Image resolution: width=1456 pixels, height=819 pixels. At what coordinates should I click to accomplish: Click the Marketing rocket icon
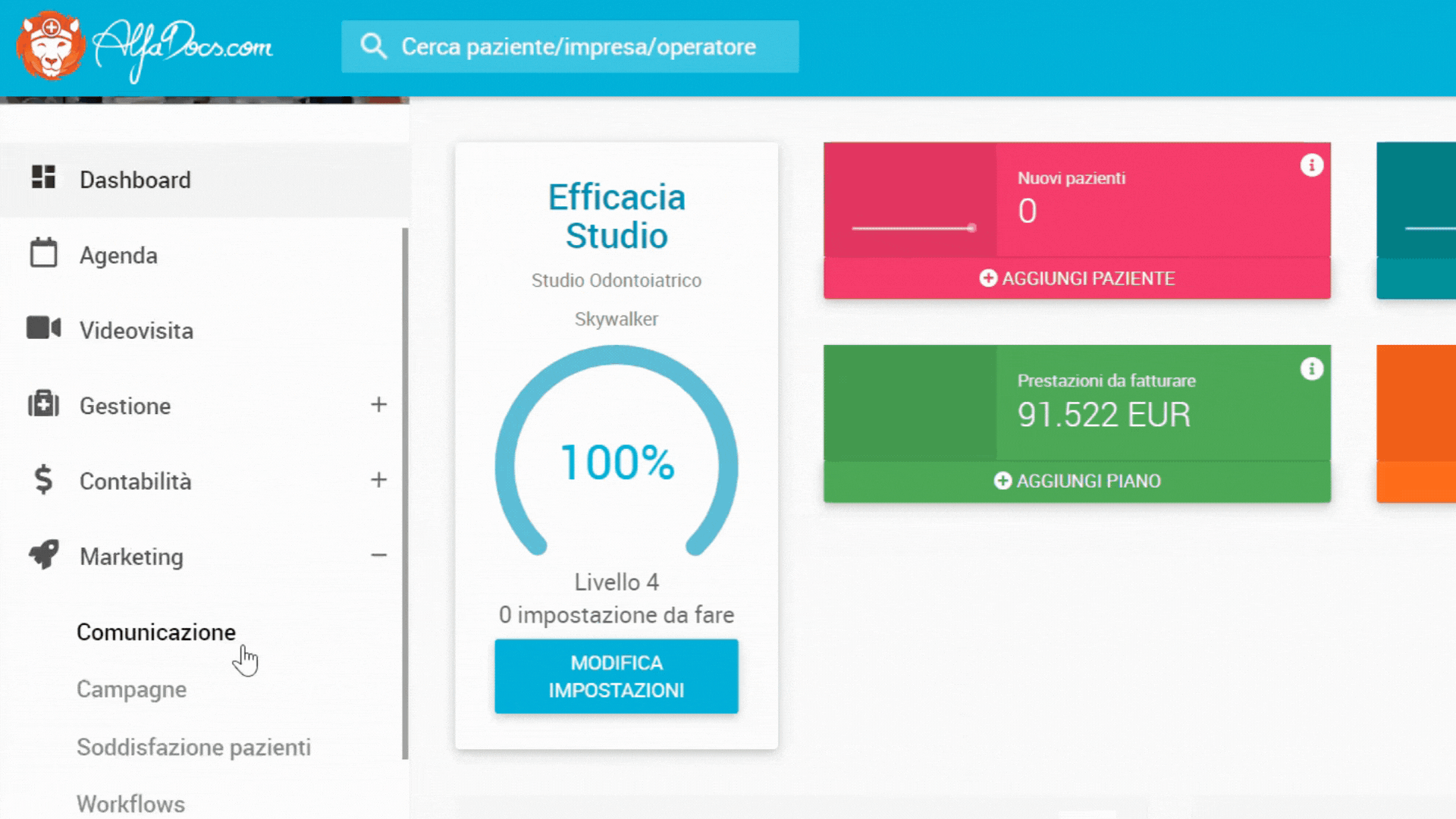[x=43, y=554]
